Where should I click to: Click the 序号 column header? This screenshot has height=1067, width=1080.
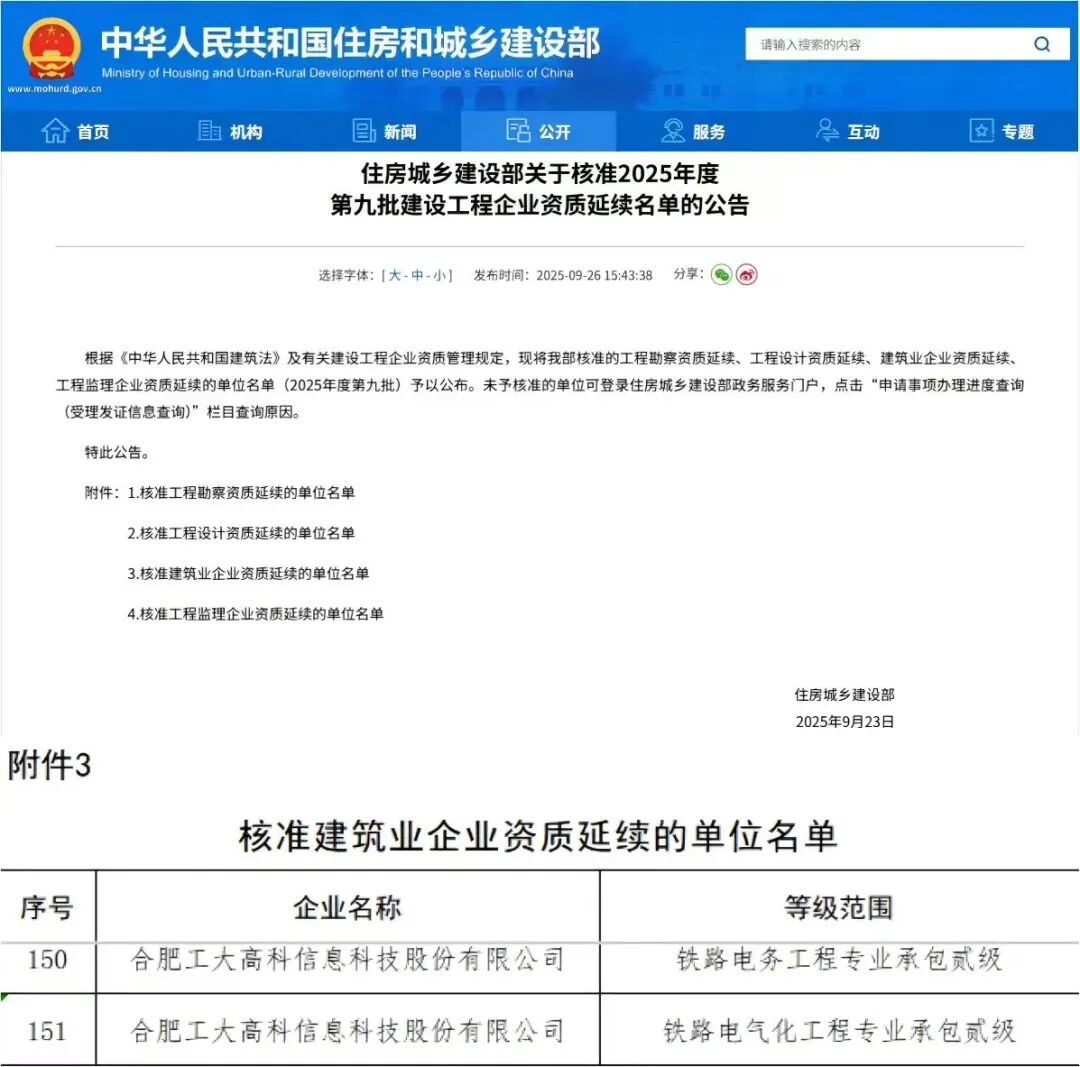click(x=47, y=907)
